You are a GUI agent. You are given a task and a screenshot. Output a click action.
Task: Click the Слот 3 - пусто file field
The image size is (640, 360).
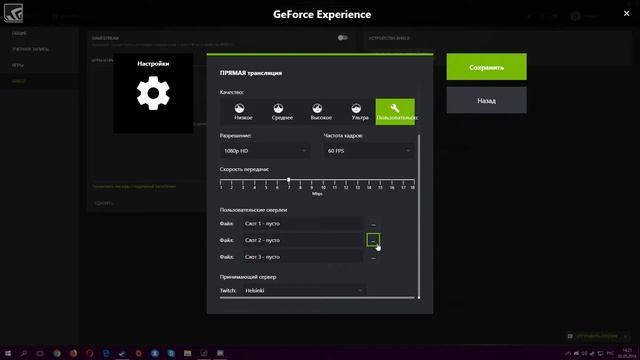pyautogui.click(x=302, y=257)
